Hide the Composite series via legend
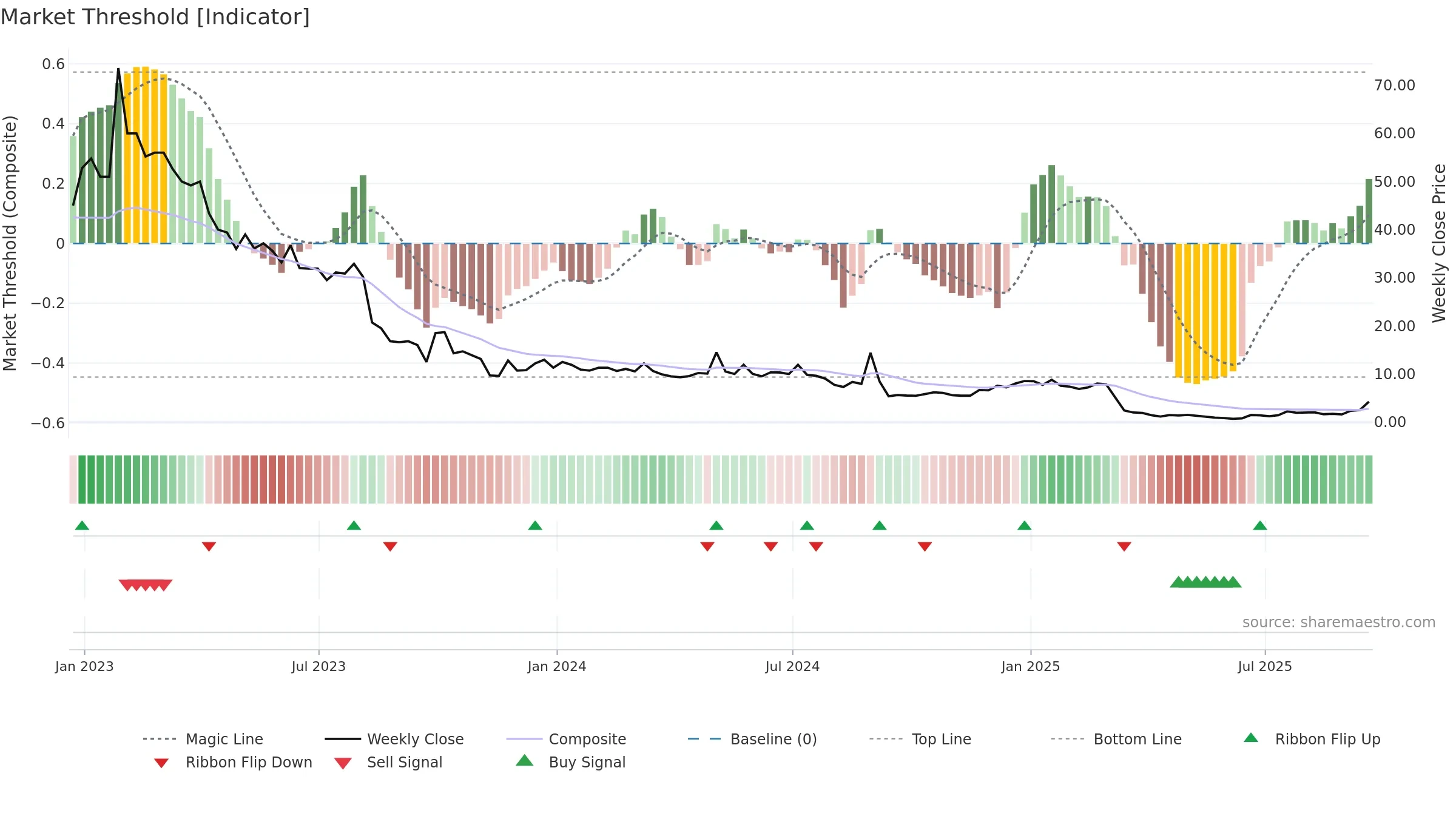1456x819 pixels. click(566, 739)
